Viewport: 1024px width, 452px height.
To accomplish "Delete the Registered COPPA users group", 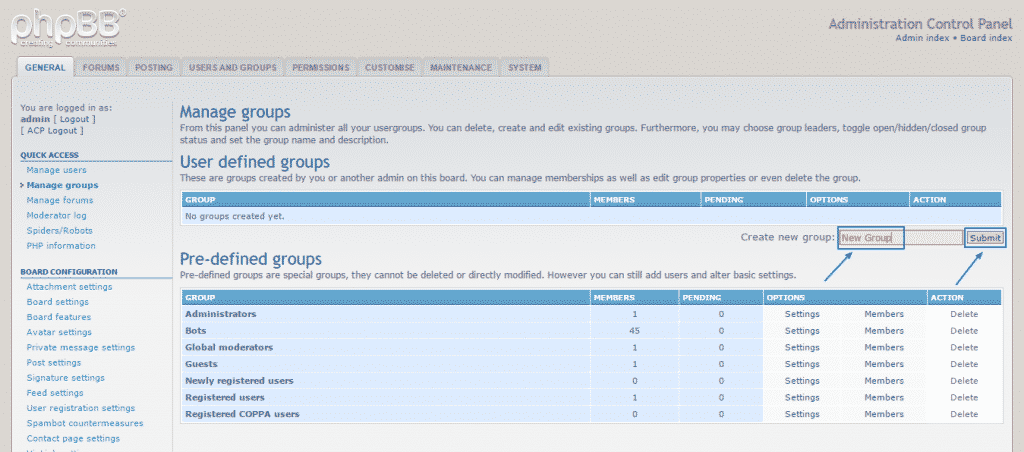I will tap(964, 414).
